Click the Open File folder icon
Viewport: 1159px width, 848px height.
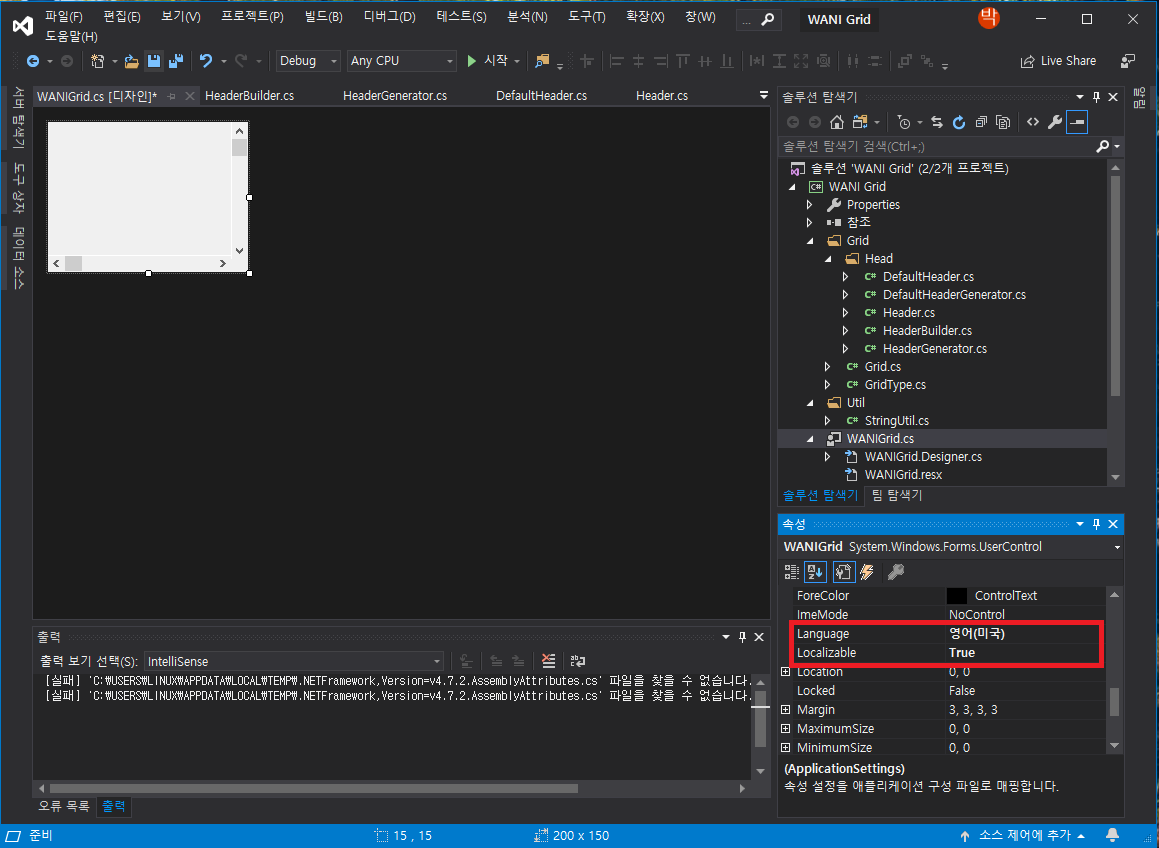click(x=132, y=61)
